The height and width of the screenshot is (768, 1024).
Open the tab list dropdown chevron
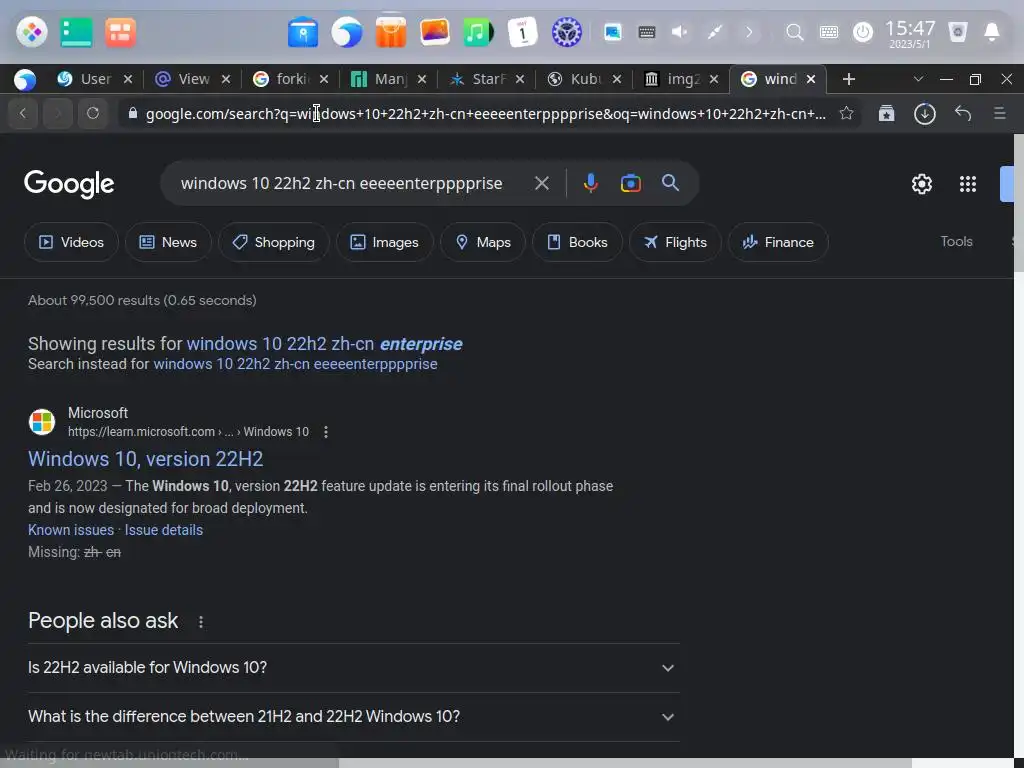tap(918, 79)
